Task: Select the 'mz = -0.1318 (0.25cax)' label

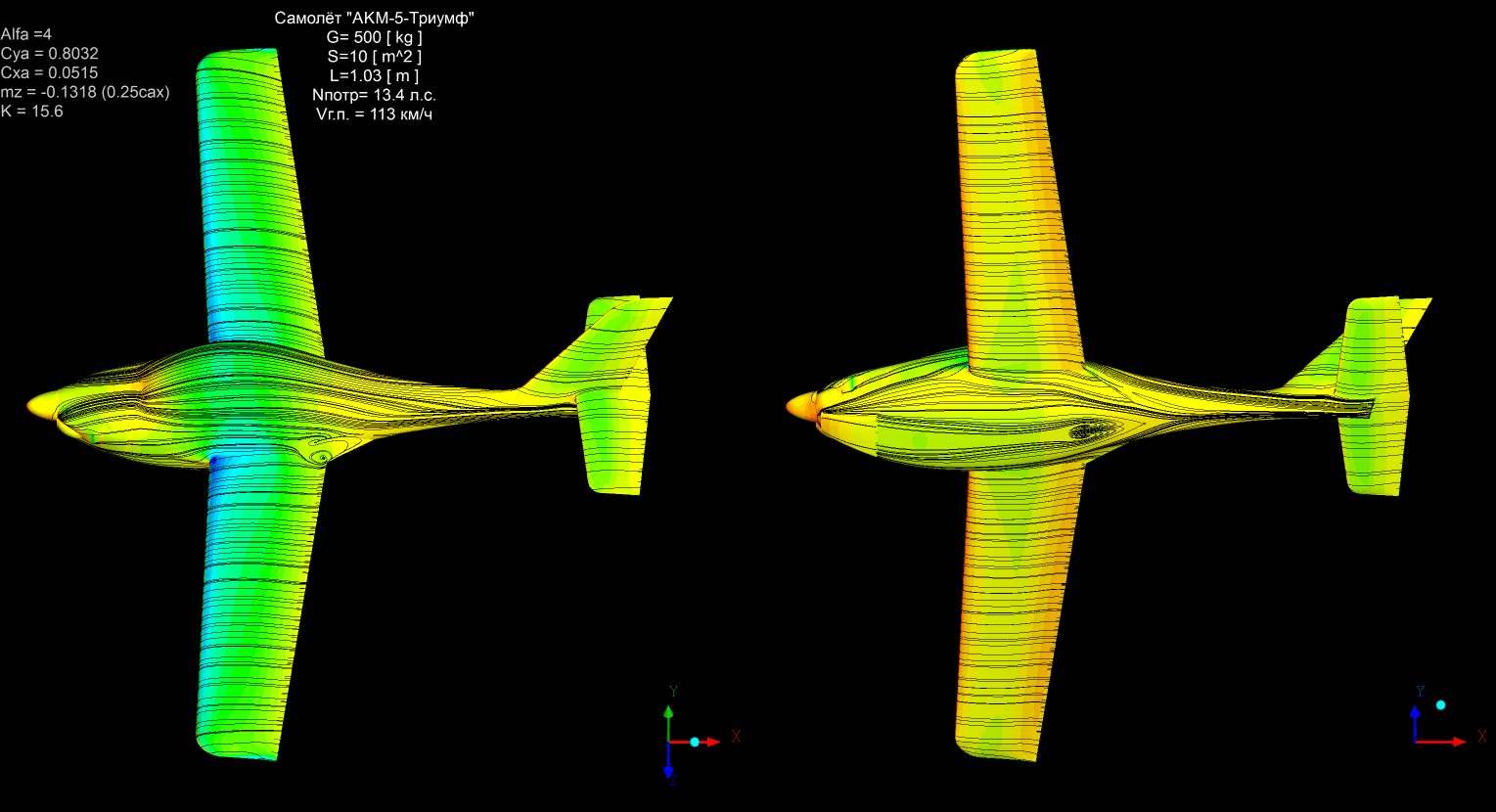Action: (x=85, y=92)
